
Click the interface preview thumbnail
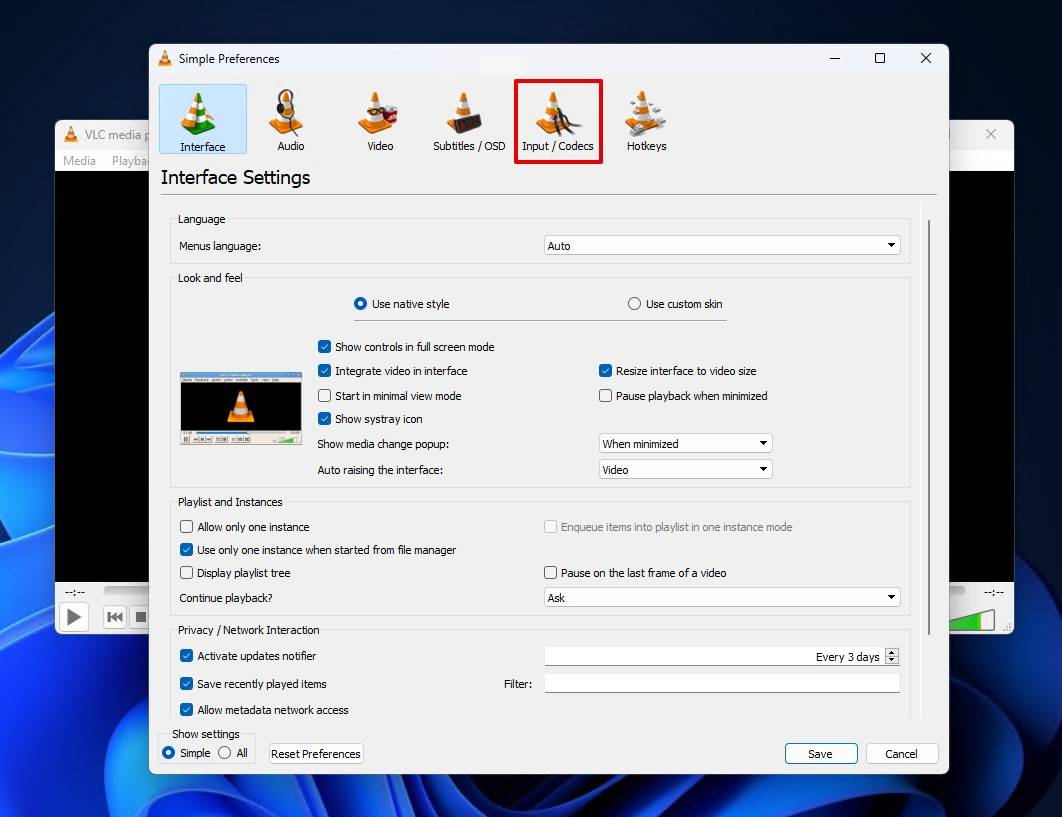(x=240, y=408)
